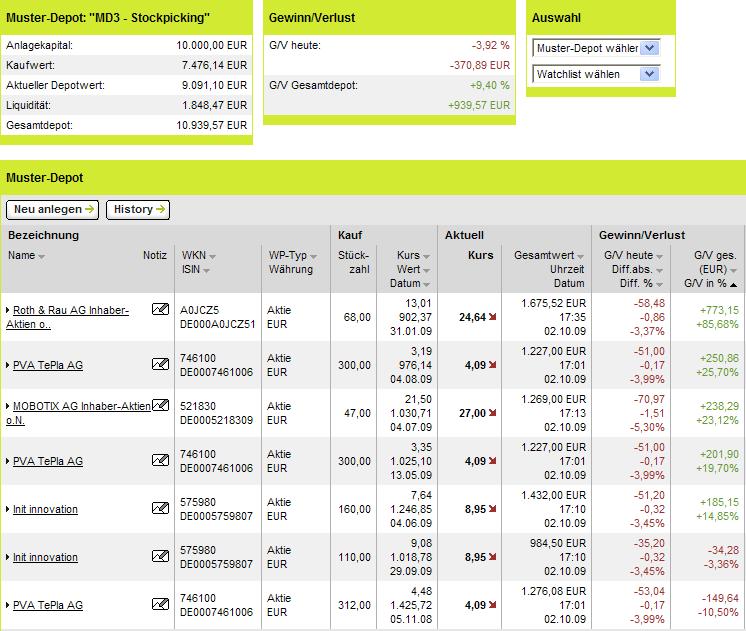Open note icon for PVA TePla bought 04.08.09
Viewport: 746px width, 631px height.
pos(160,364)
